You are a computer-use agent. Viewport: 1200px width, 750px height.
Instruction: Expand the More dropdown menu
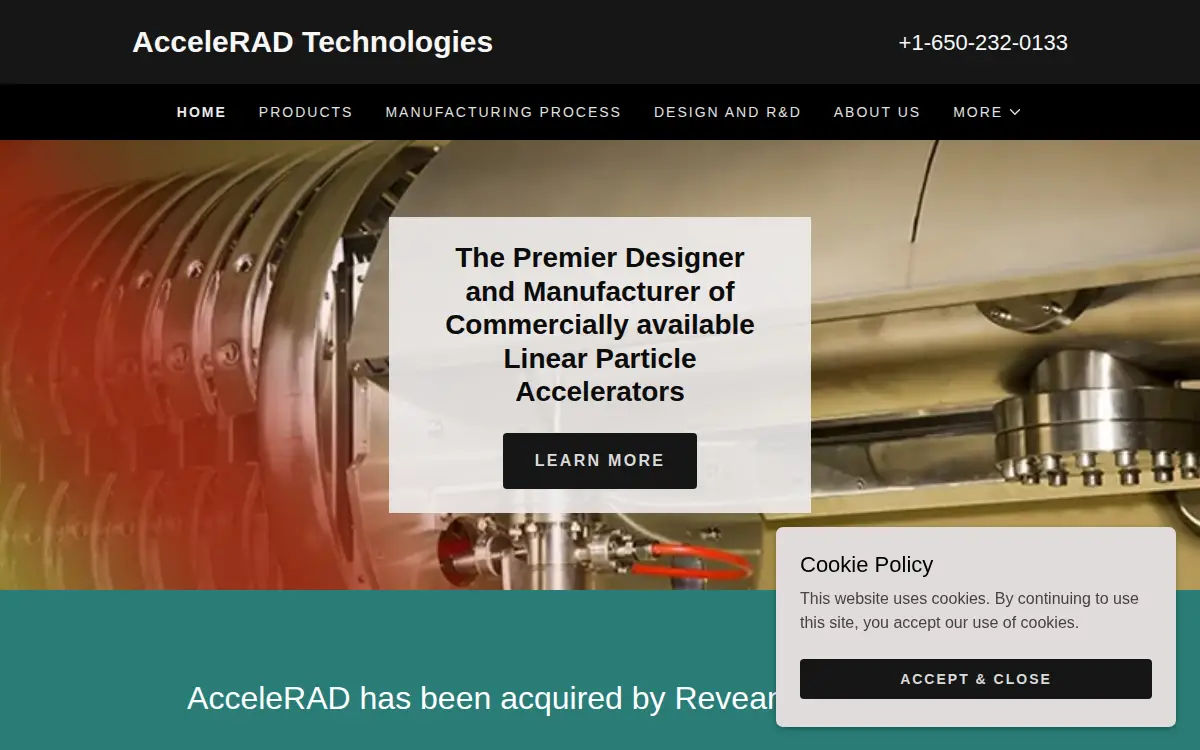[x=987, y=112]
